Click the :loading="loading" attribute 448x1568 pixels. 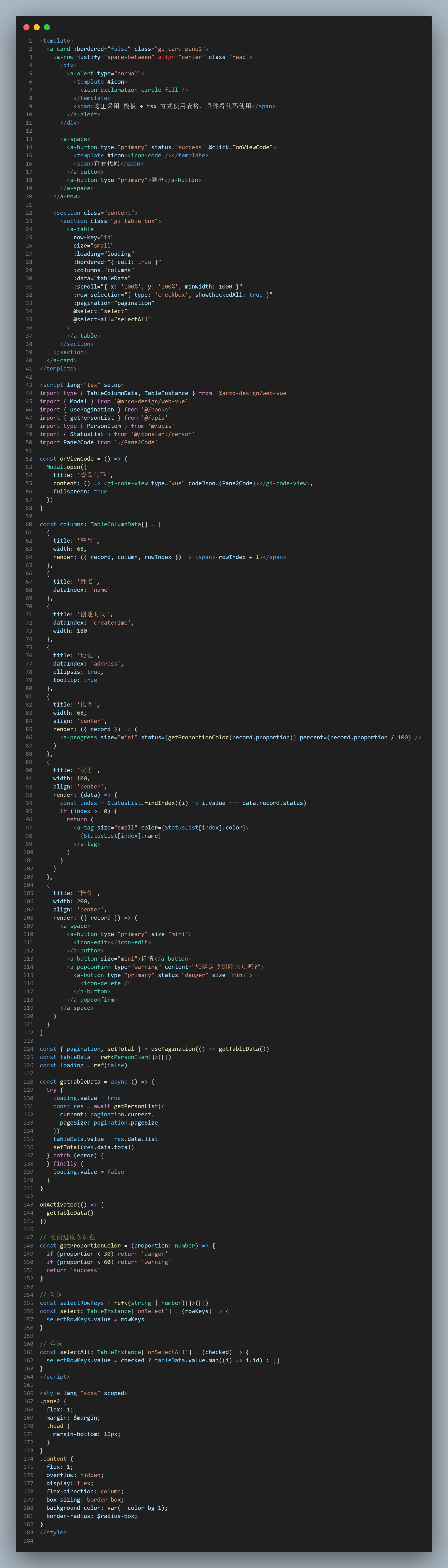pyautogui.click(x=104, y=254)
